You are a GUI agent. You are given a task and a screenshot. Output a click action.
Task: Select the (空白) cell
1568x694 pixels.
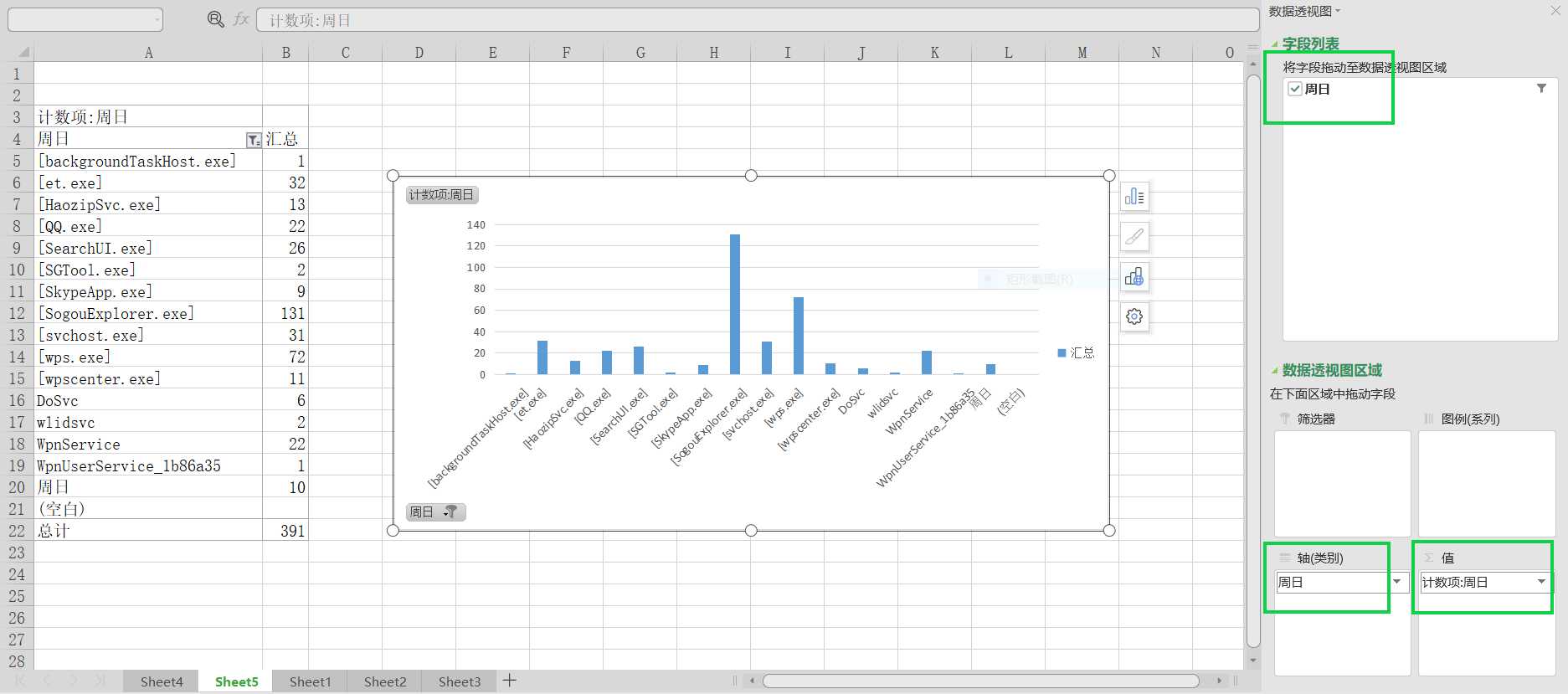tap(148, 509)
